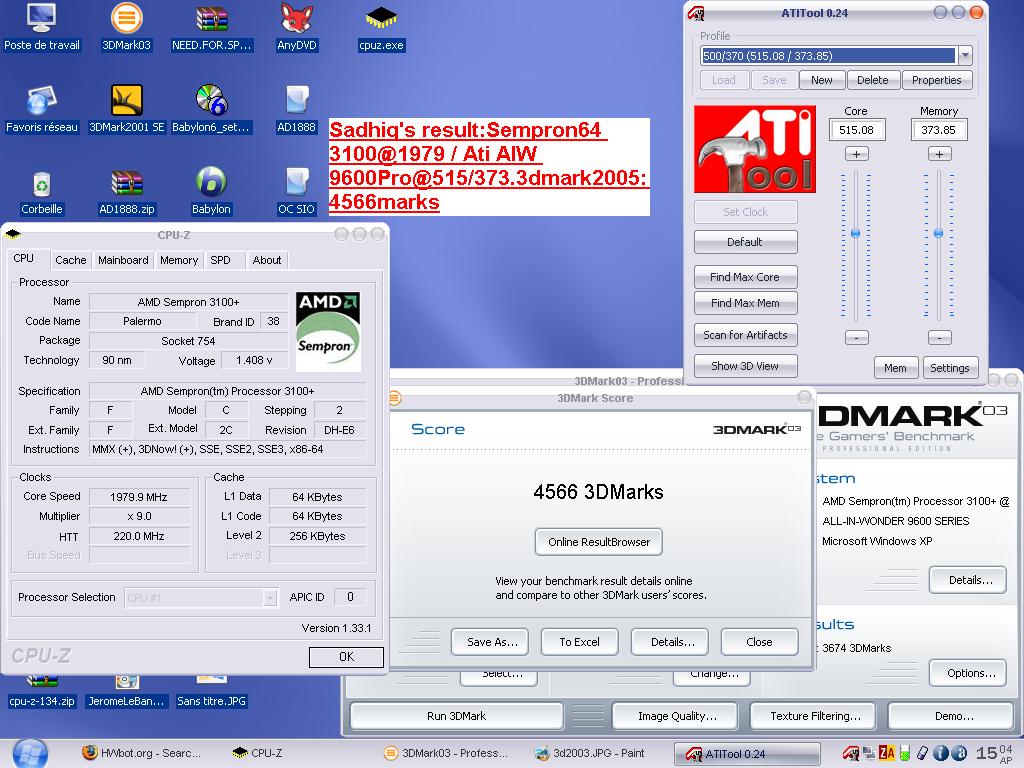Open ATITool profile Properties
The height and width of the screenshot is (768, 1024).
[x=936, y=80]
